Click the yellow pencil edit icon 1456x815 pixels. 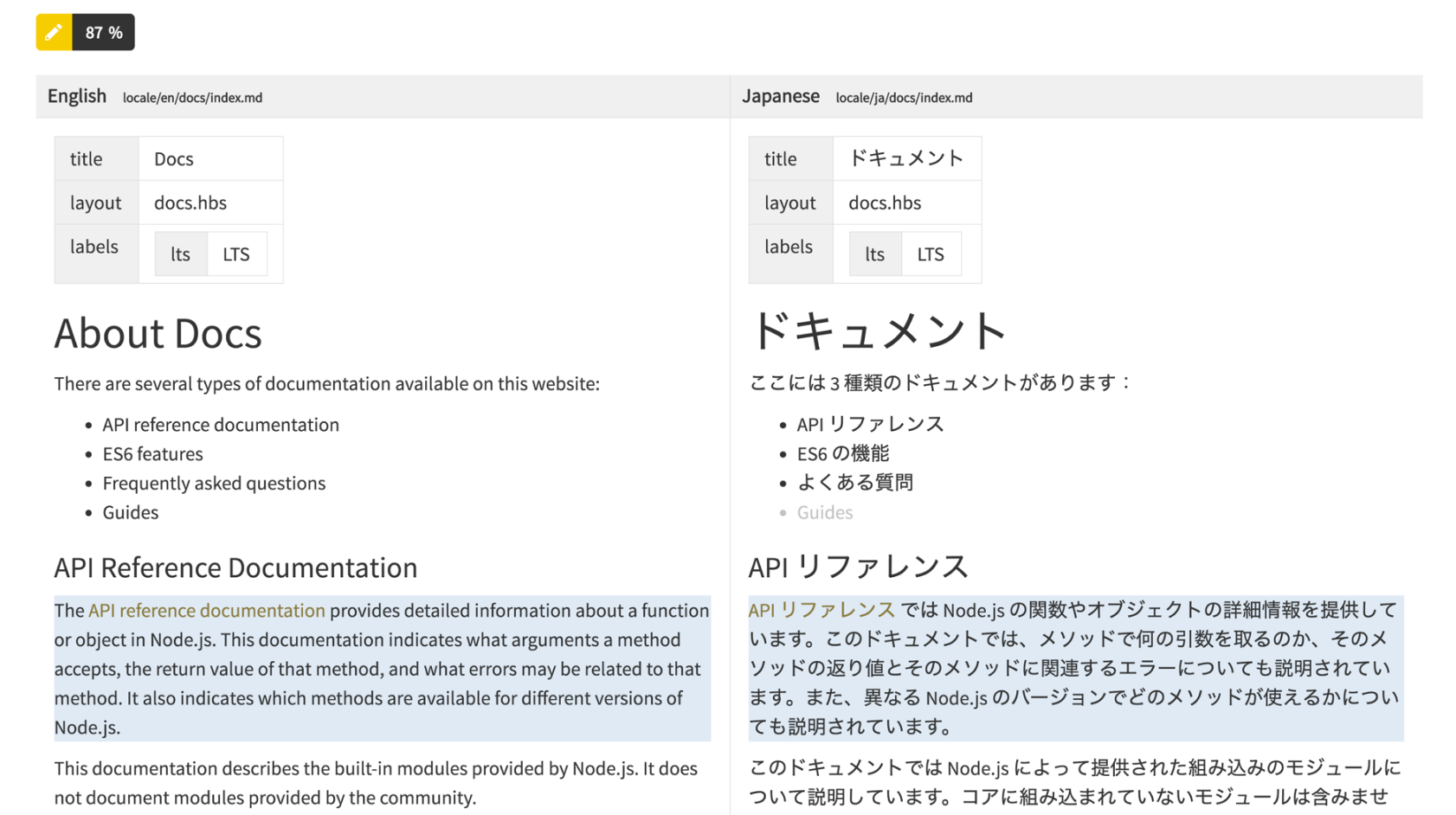[53, 32]
